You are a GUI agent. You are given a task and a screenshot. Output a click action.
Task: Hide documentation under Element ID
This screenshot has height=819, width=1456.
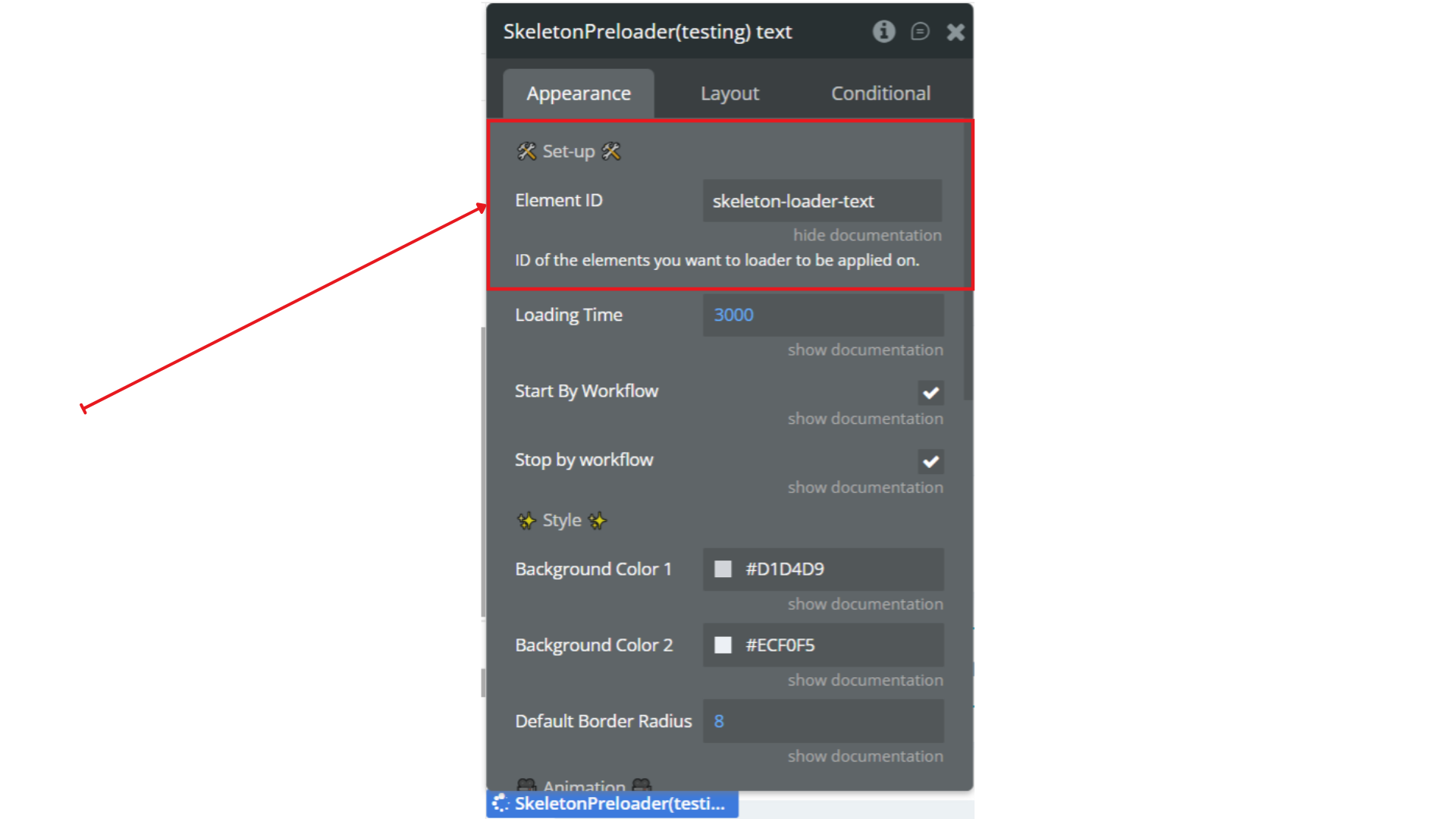point(867,235)
